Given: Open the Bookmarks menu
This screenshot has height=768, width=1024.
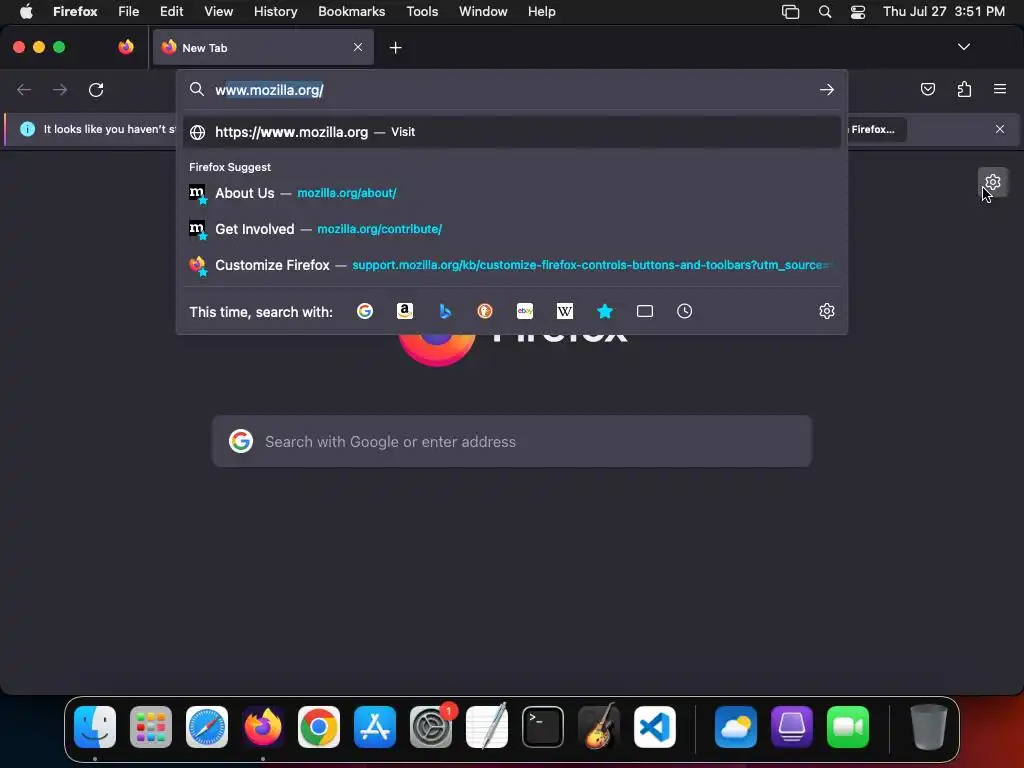Looking at the screenshot, I should tap(351, 11).
